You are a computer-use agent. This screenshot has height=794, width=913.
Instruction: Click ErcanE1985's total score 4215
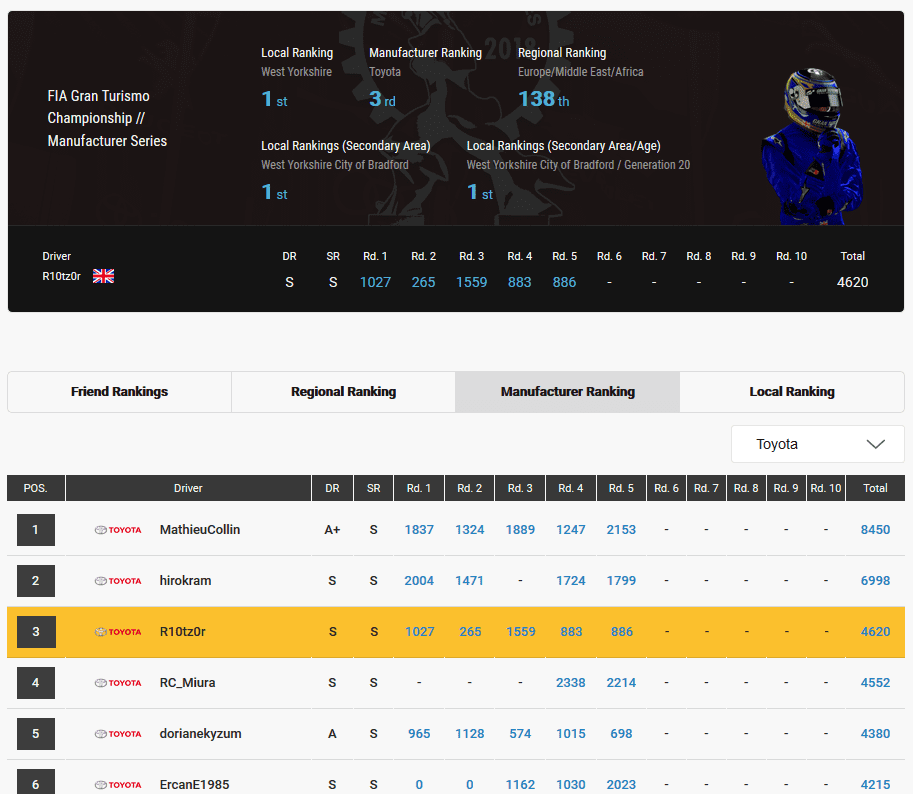(875, 785)
